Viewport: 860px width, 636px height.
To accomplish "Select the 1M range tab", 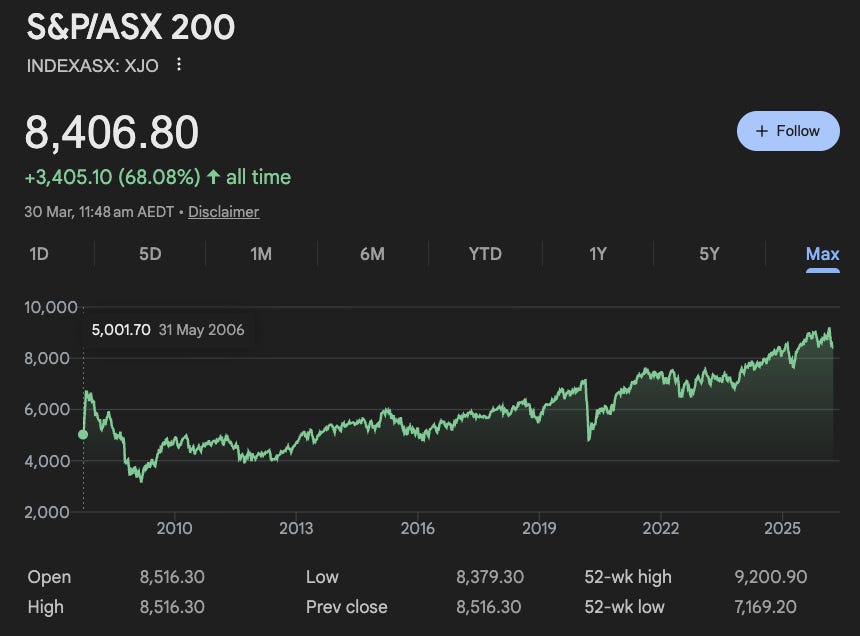I will pos(261,254).
